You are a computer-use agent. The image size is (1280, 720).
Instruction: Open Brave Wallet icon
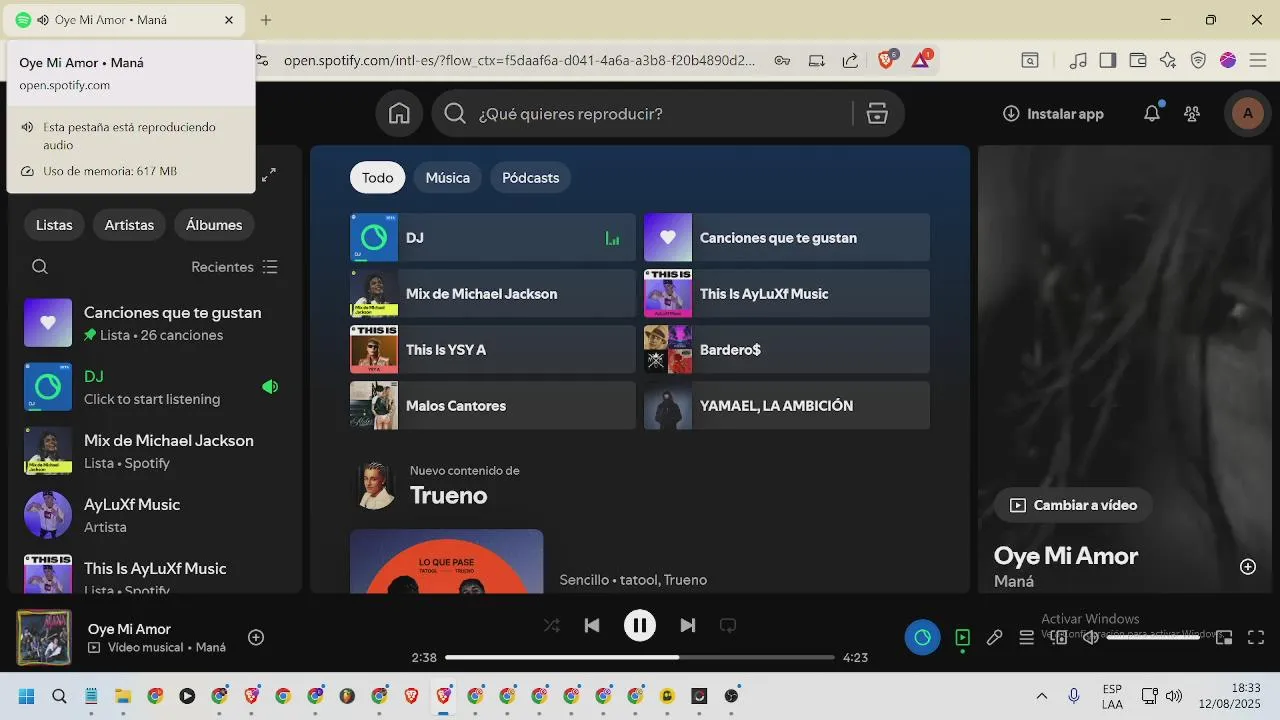point(1138,60)
